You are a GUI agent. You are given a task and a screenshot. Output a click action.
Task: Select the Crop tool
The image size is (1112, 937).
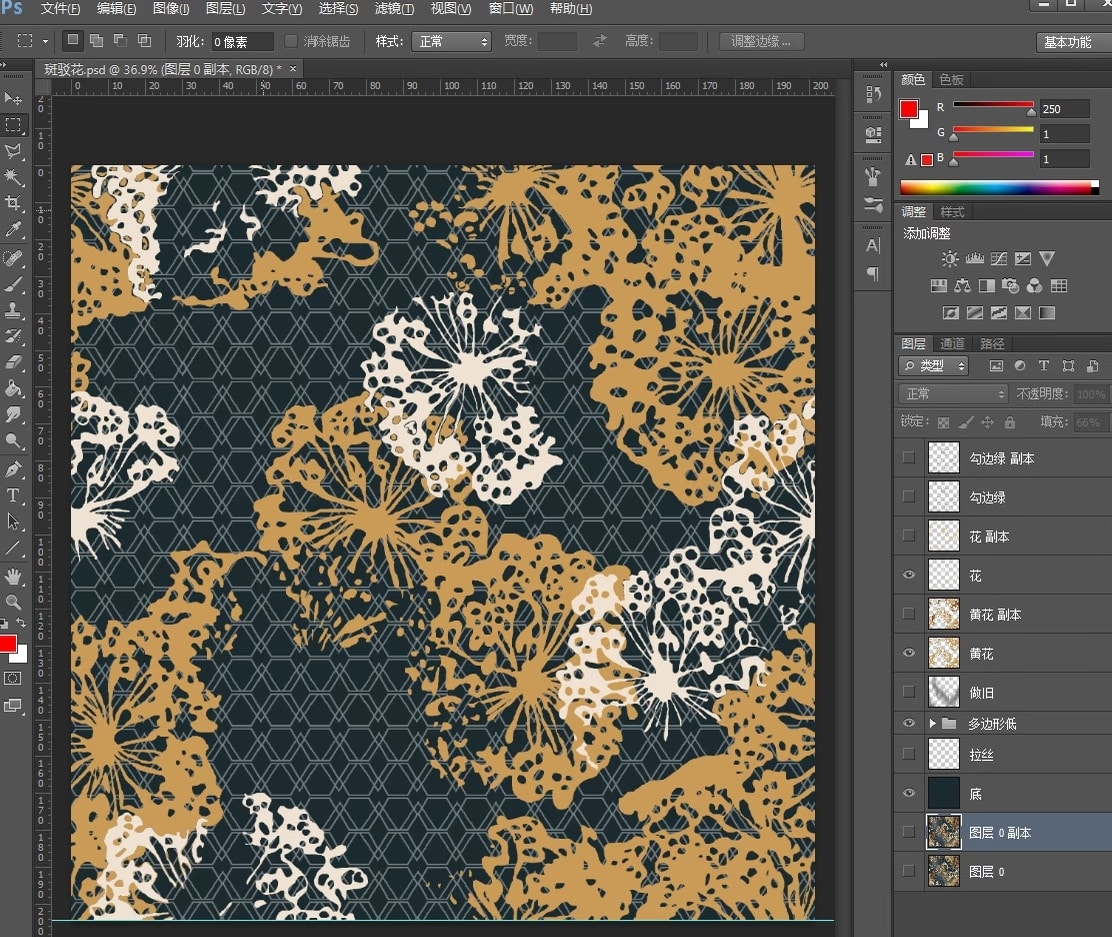(13, 203)
